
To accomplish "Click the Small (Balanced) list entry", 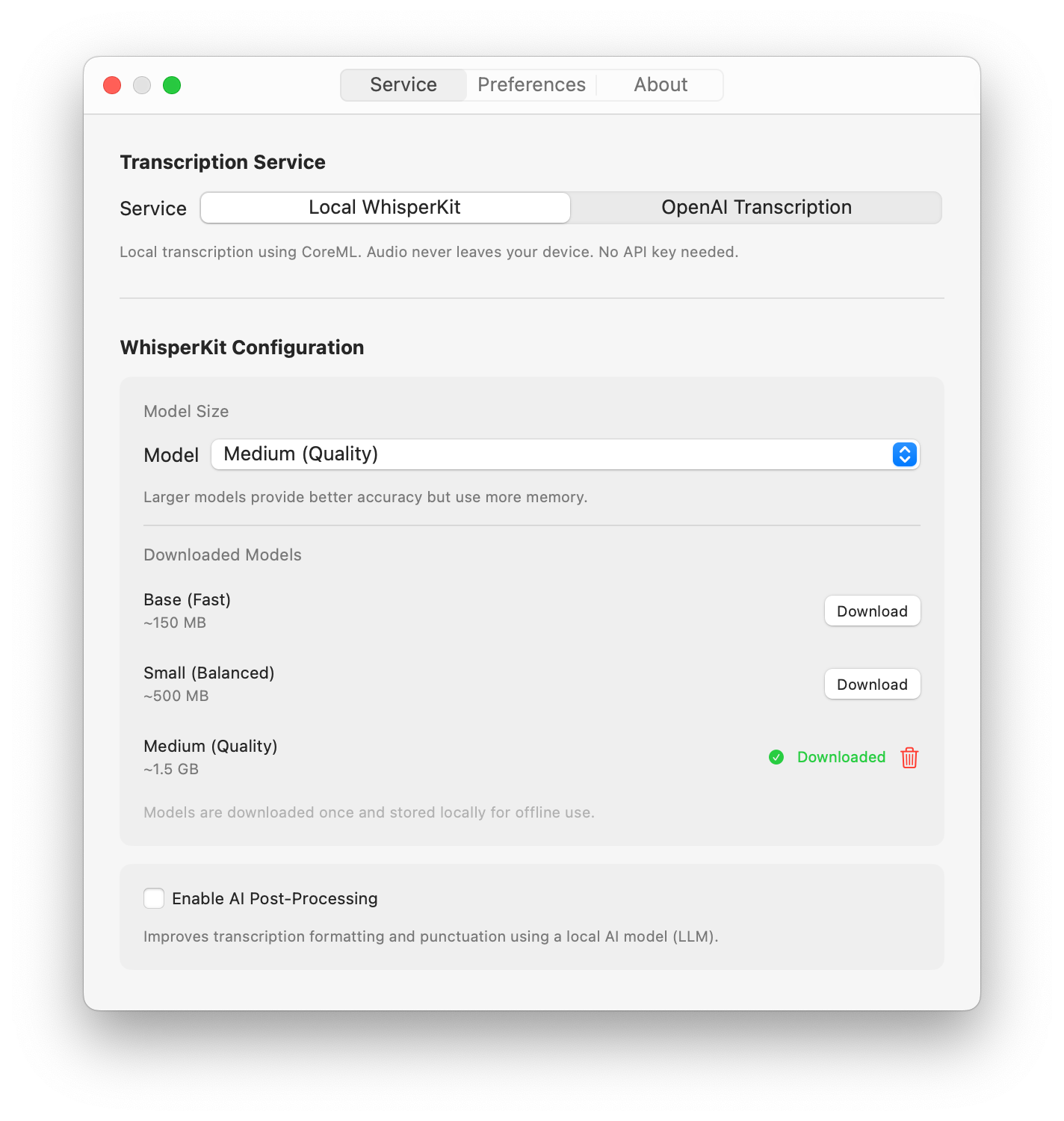I will pos(209,673).
